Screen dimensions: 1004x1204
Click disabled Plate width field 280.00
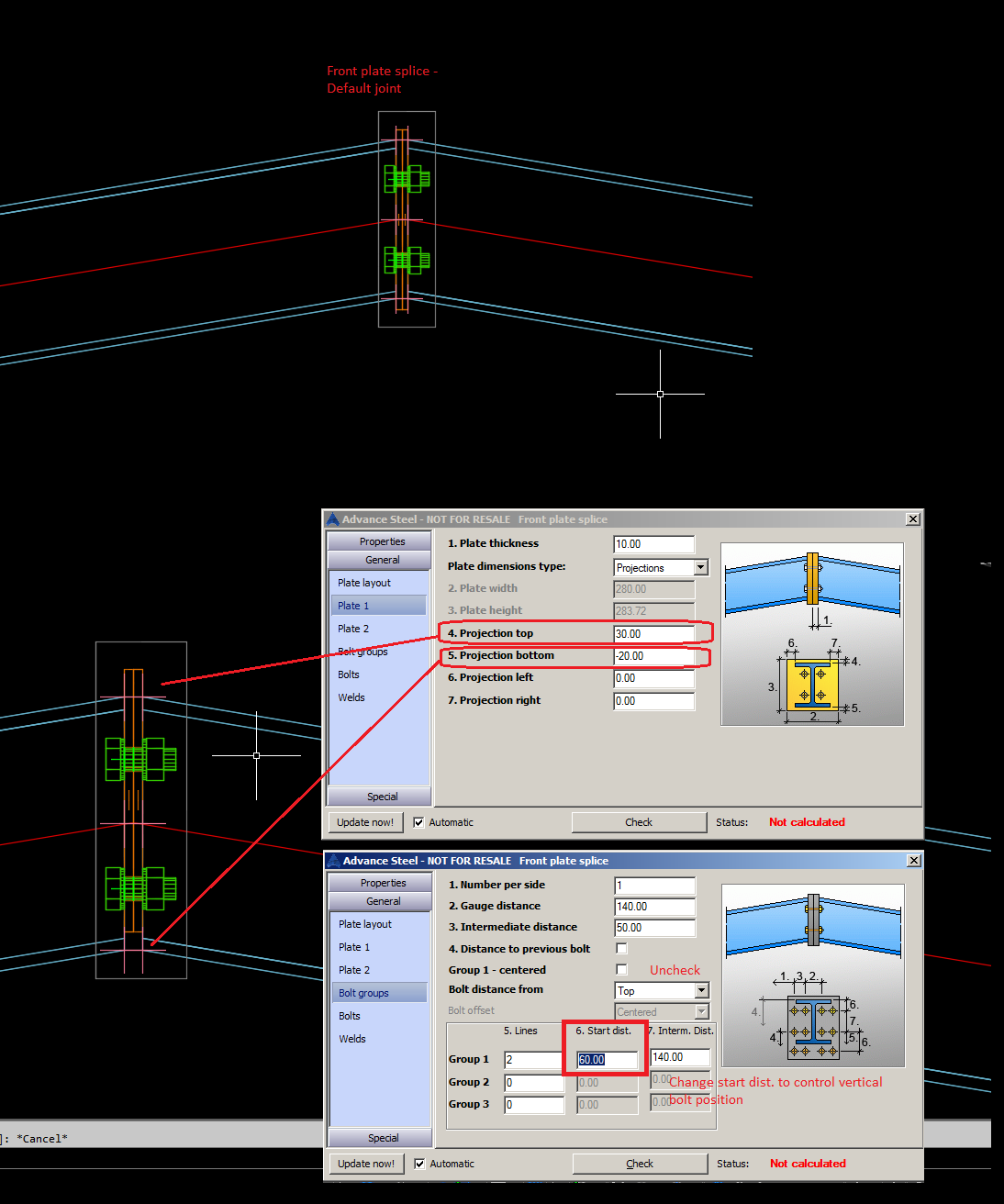click(x=654, y=589)
